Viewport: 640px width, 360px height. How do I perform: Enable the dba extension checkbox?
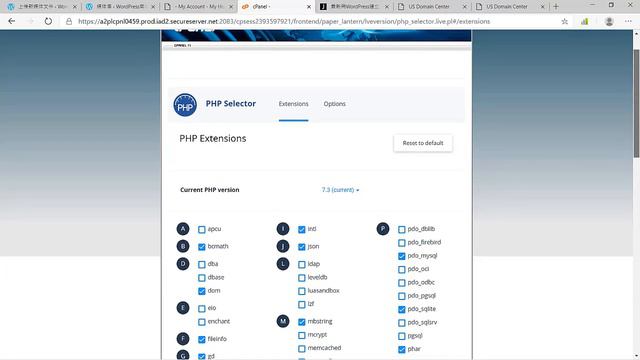point(202,264)
